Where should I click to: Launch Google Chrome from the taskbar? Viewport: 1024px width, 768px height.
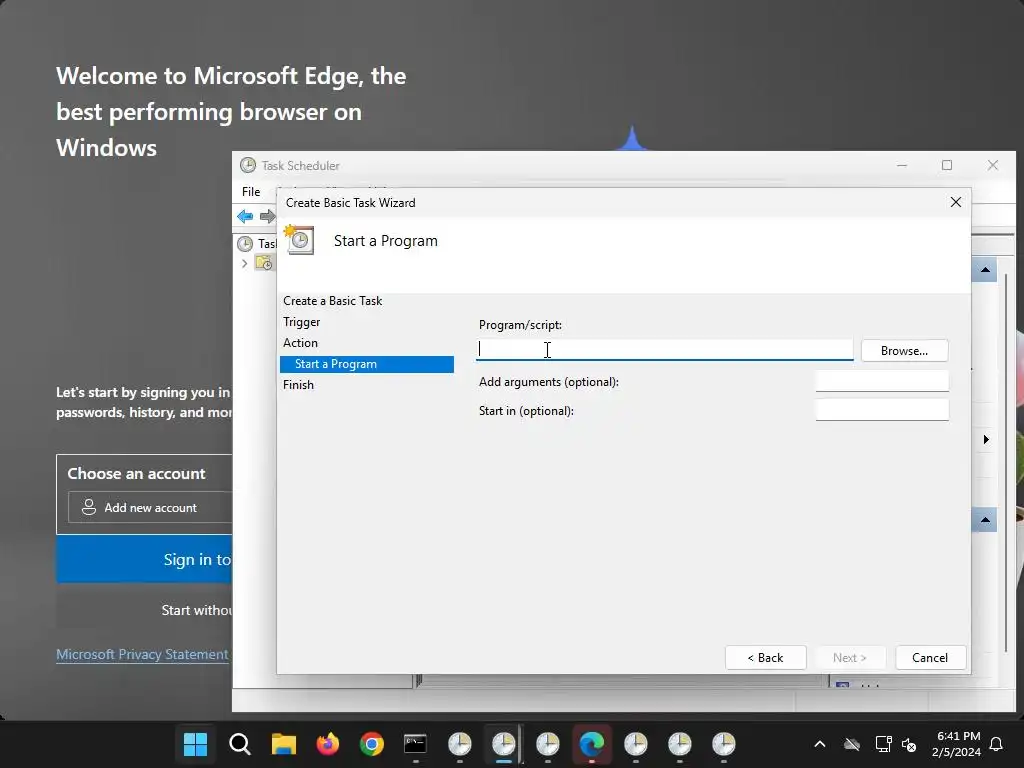click(372, 744)
